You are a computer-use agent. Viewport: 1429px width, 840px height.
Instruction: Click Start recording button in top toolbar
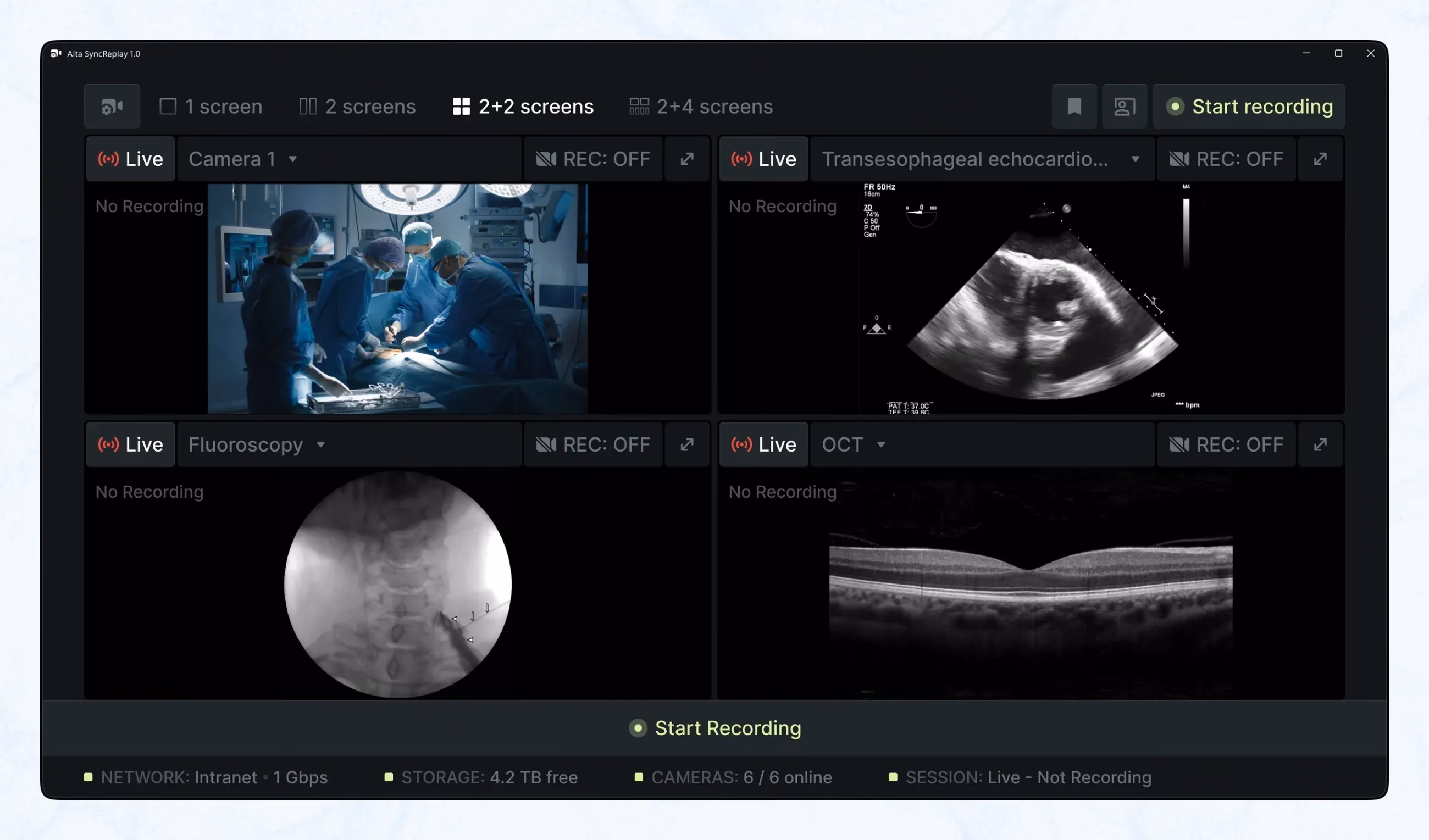tap(1249, 107)
